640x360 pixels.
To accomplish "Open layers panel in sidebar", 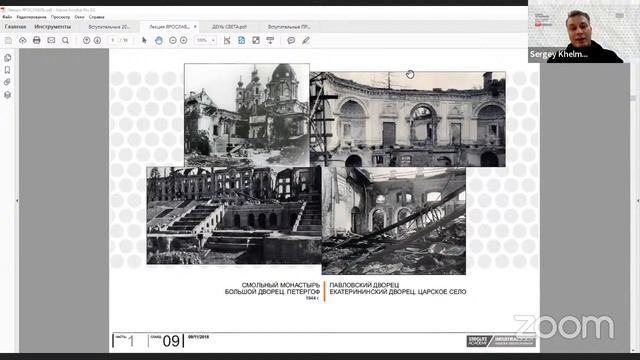I will click(x=7, y=95).
